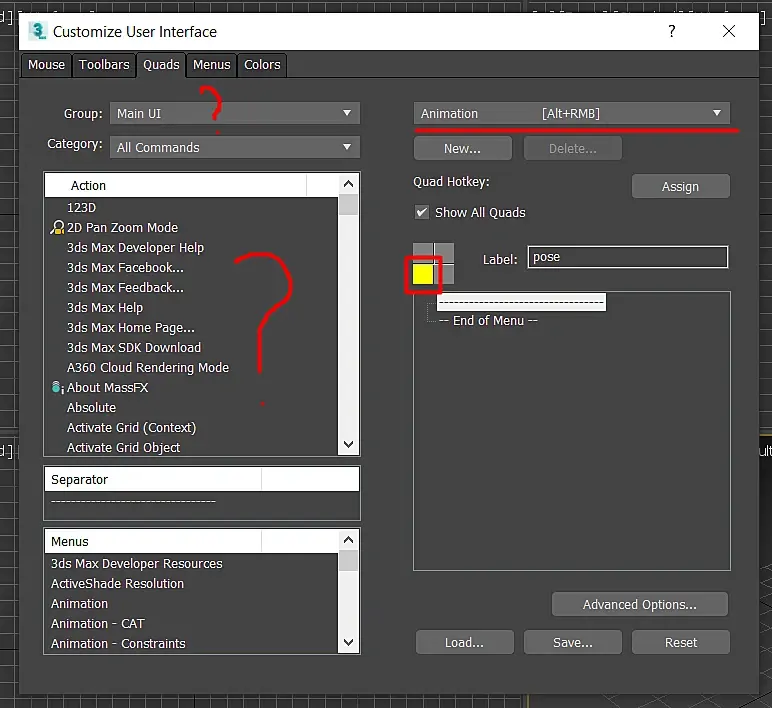Select the yellow bottom-left quad square
772x708 pixels.
click(x=423, y=274)
